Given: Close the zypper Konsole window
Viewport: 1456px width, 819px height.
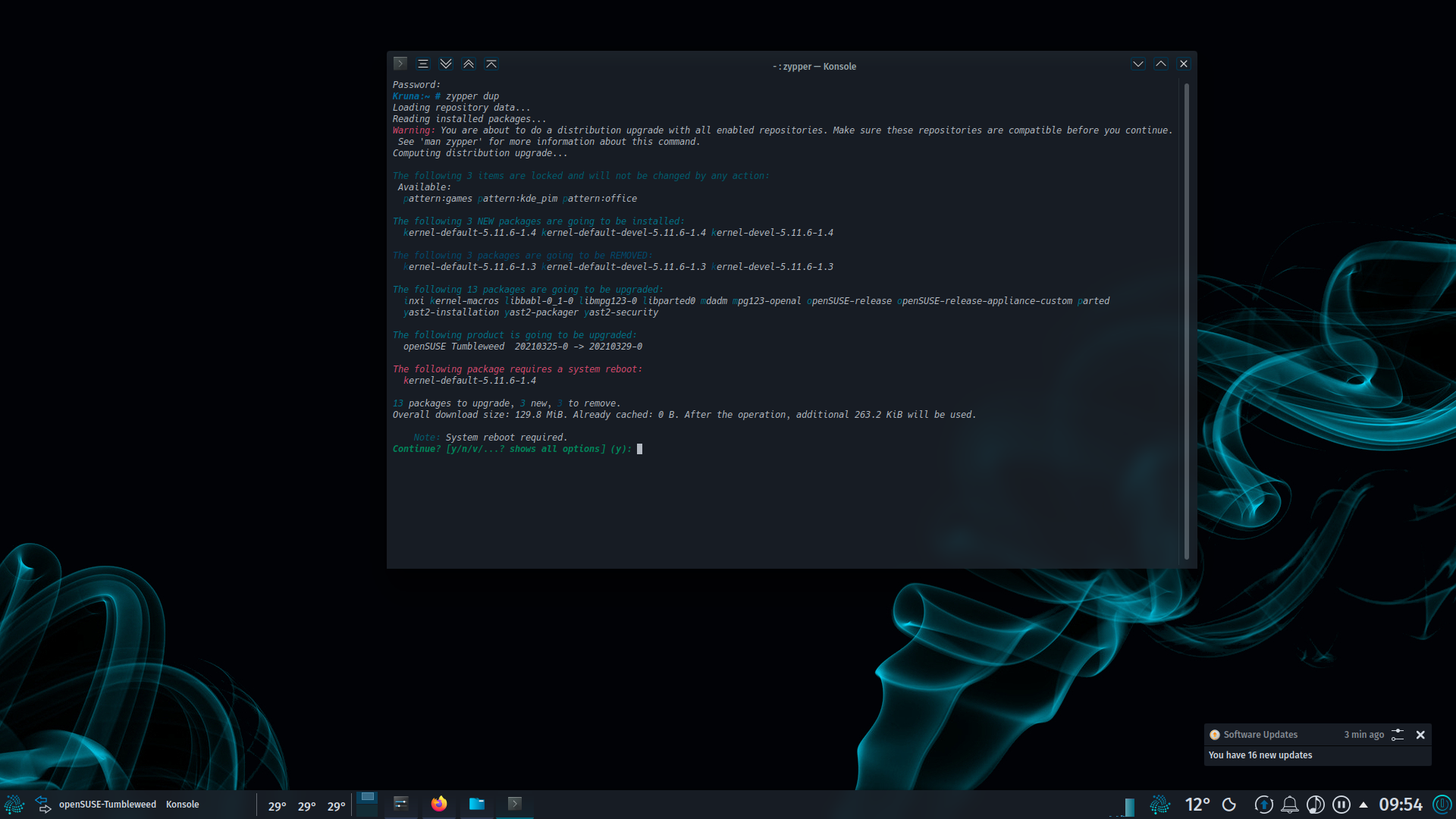Looking at the screenshot, I should tap(1184, 64).
